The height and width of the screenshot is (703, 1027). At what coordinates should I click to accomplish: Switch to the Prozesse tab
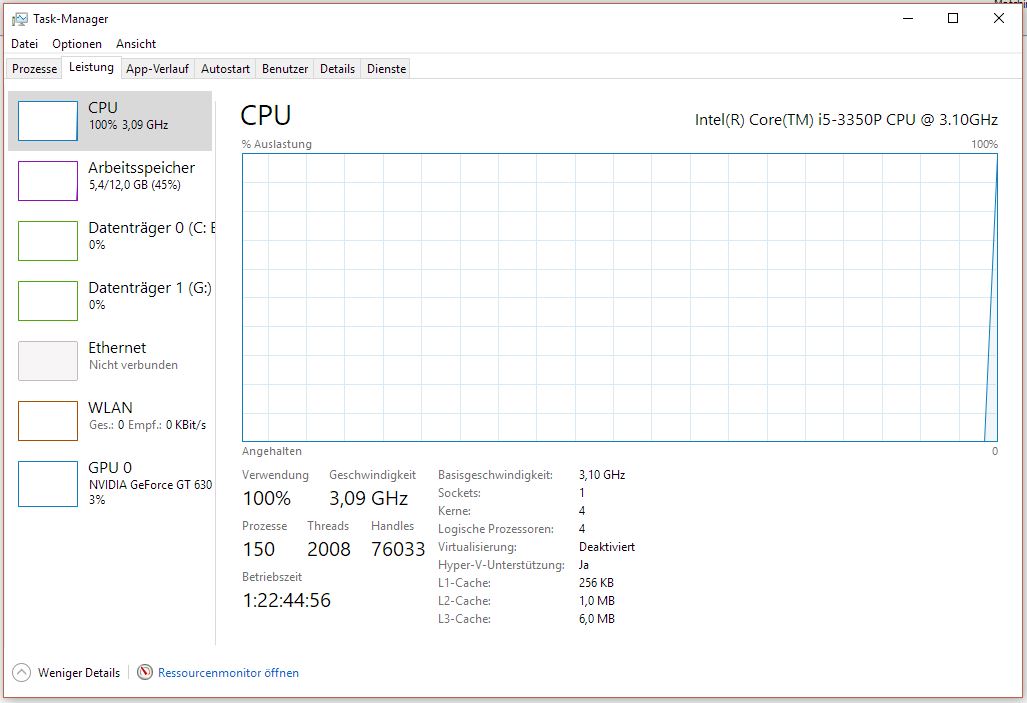pyautogui.click(x=33, y=68)
